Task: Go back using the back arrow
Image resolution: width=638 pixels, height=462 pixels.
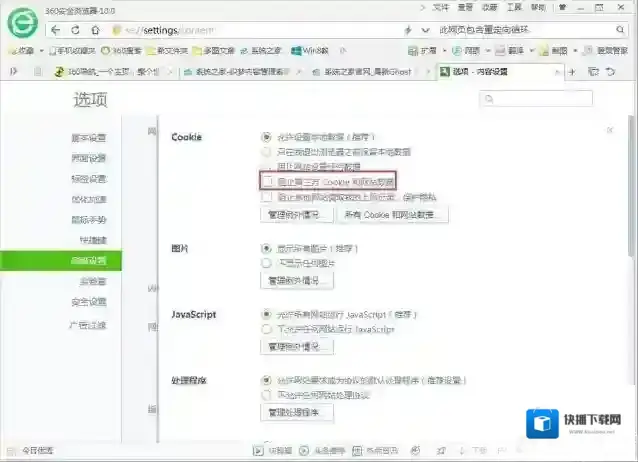Action: point(55,30)
